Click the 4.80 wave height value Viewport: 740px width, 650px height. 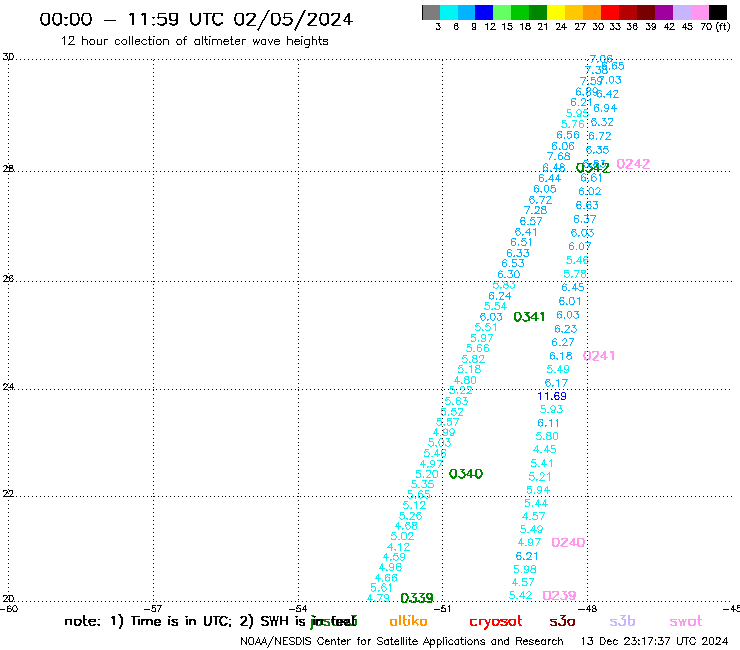[465, 380]
